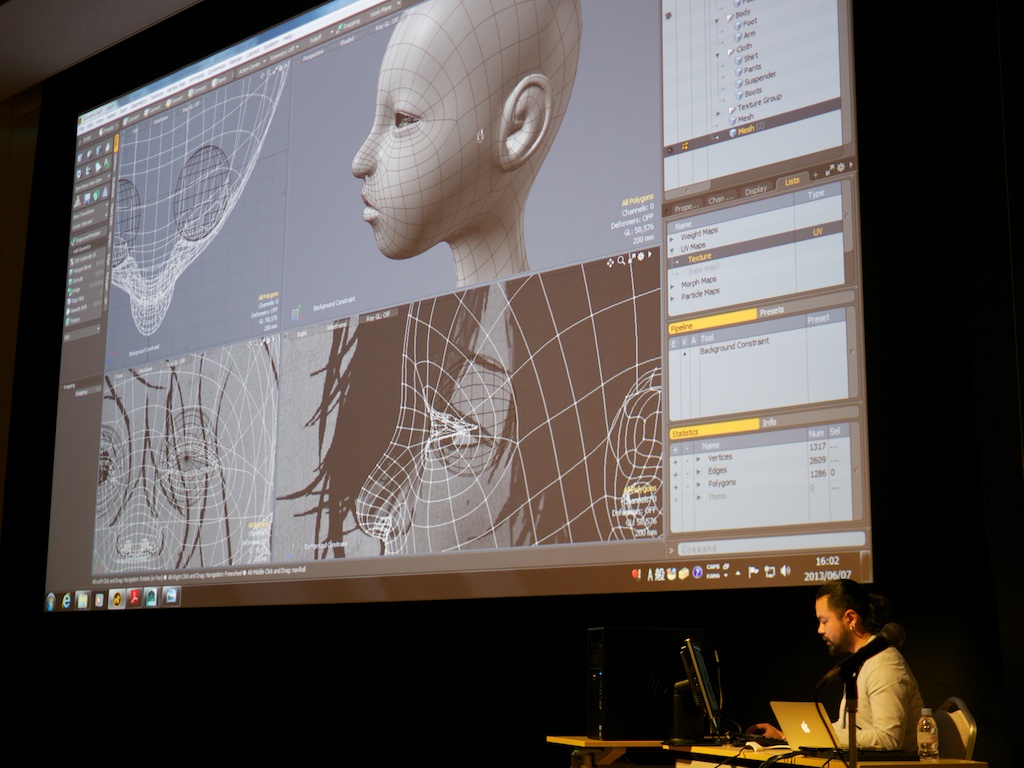Open Adobe Reader from the taskbar
The width and height of the screenshot is (1024, 768).
point(135,598)
